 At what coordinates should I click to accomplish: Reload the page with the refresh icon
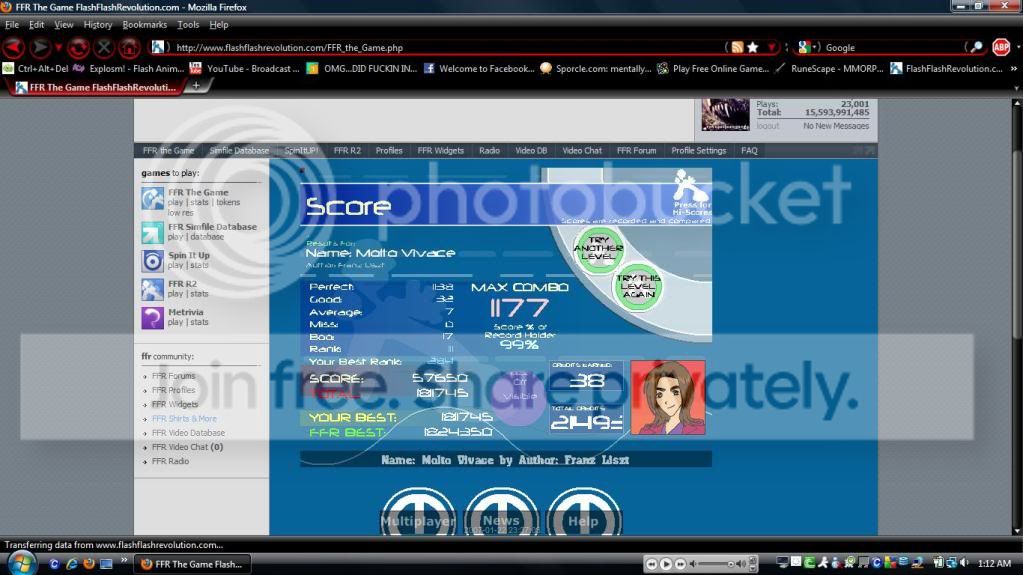pos(78,47)
